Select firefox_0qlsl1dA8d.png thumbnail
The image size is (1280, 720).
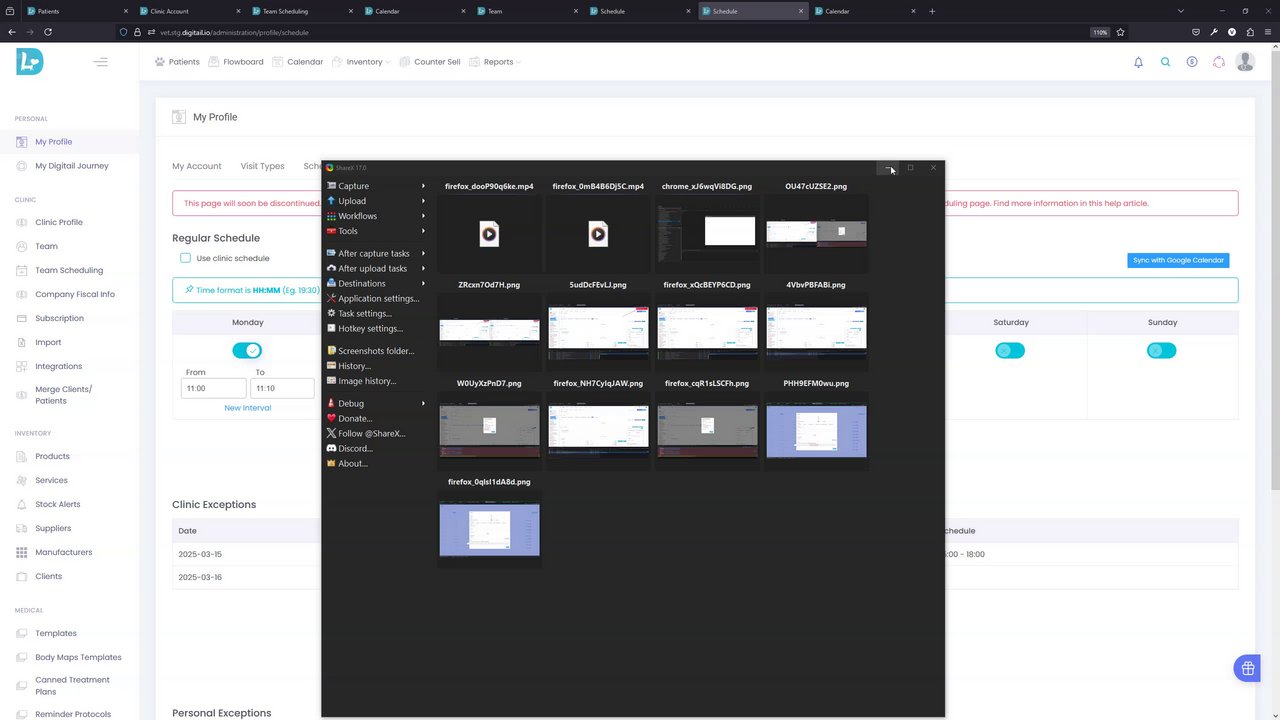[x=489, y=529]
